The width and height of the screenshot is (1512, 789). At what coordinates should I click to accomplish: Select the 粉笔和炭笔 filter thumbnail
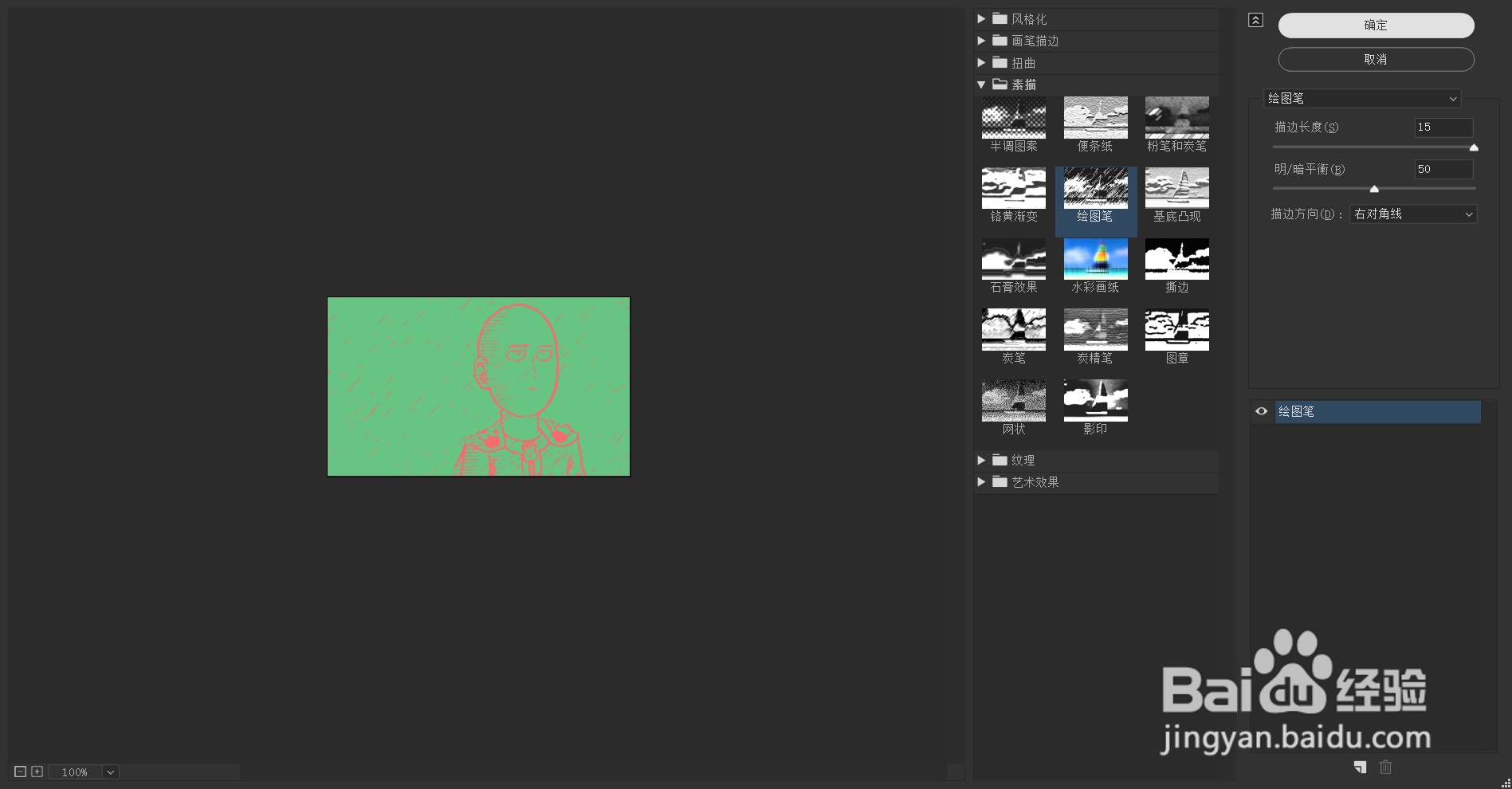tap(1176, 118)
